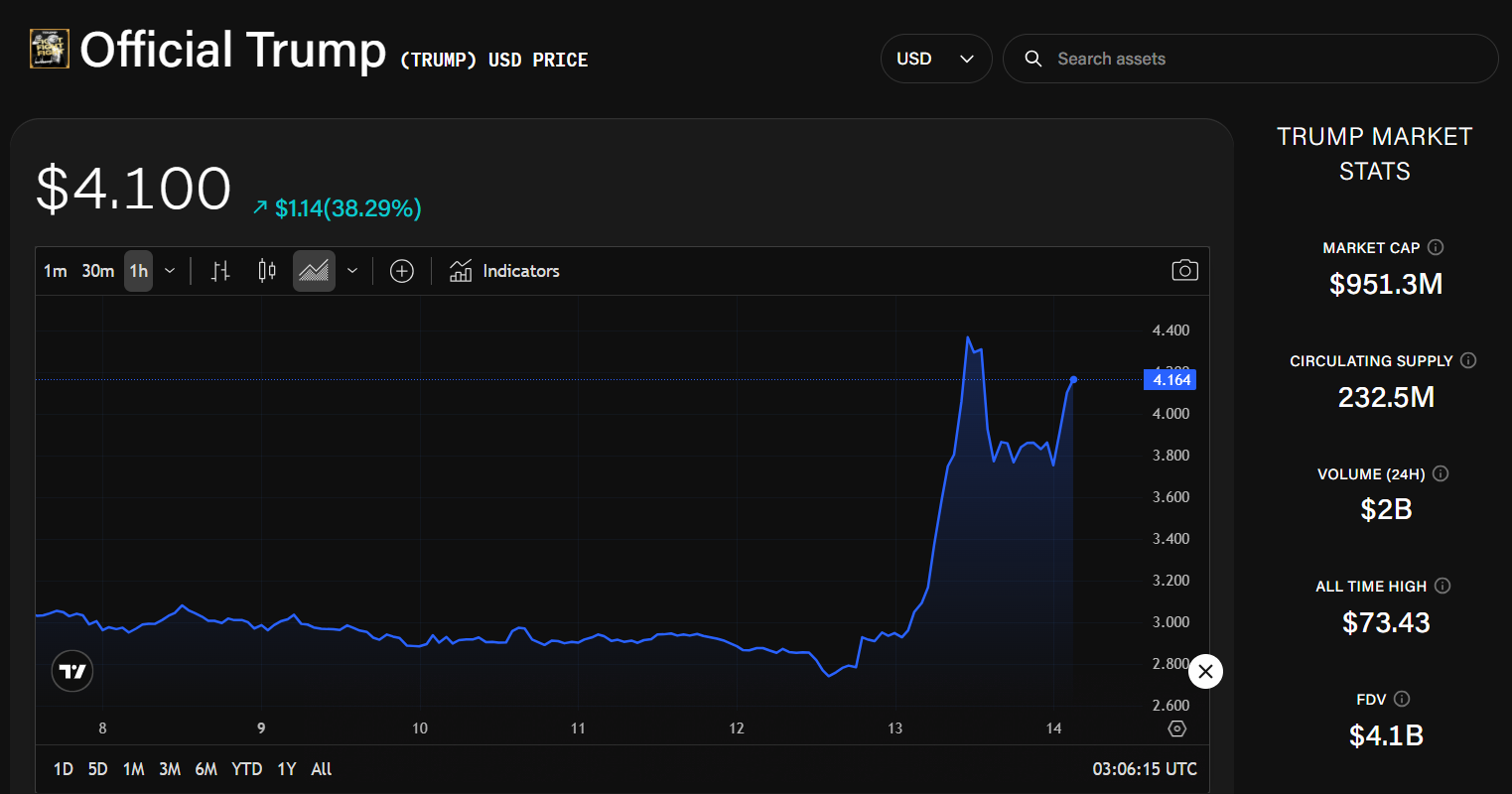This screenshot has width=1512, height=794.
Task: Click the $2B volume value
Action: (x=1386, y=510)
